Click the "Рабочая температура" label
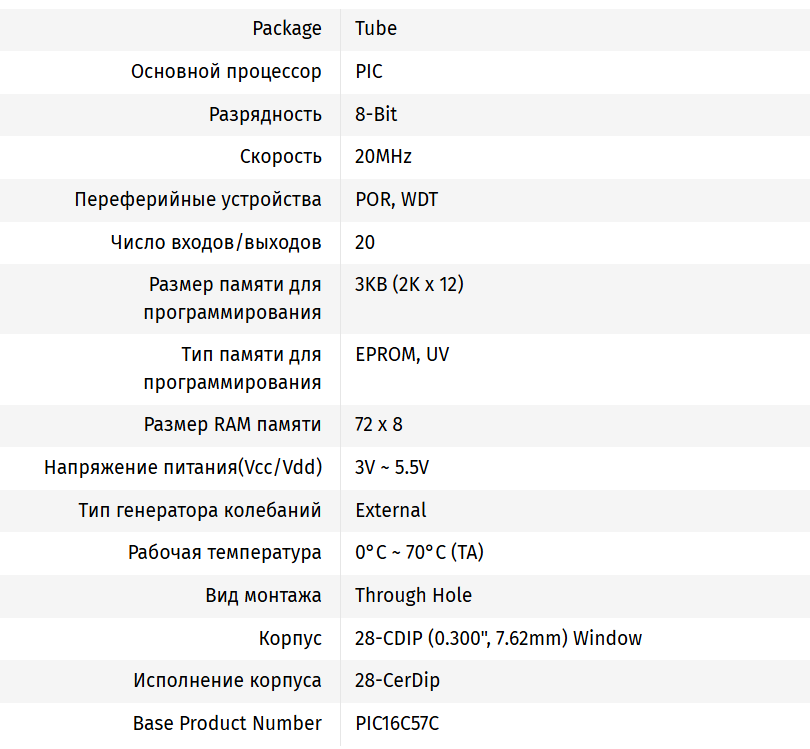 (225, 553)
